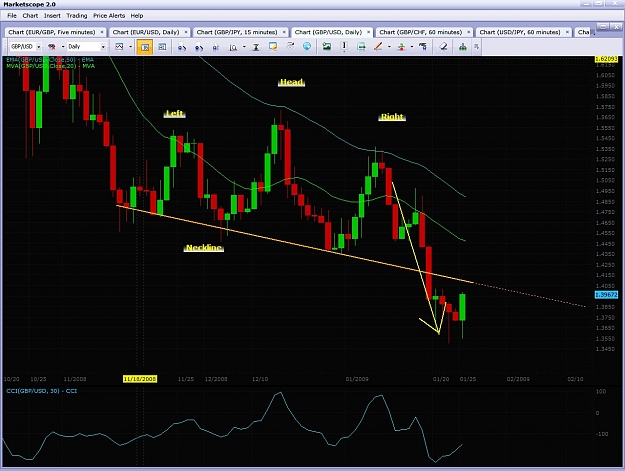Screen dimensions: 625x471
Task: Click the 1.39672 current price tag
Action: (606, 295)
